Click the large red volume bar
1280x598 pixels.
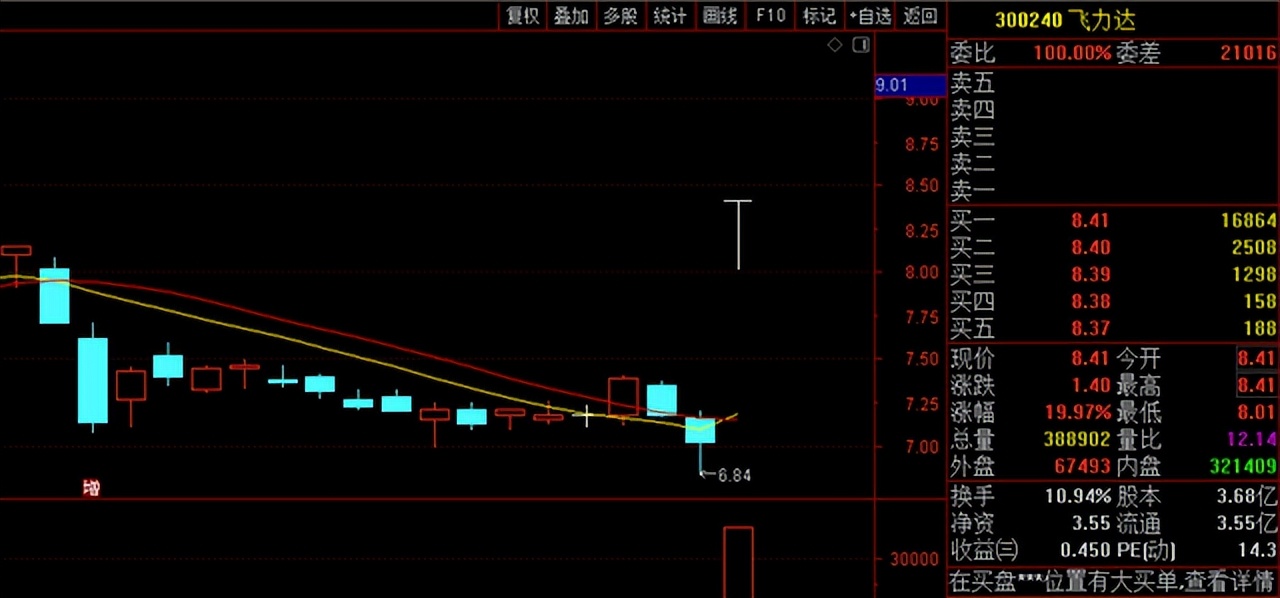[738, 561]
